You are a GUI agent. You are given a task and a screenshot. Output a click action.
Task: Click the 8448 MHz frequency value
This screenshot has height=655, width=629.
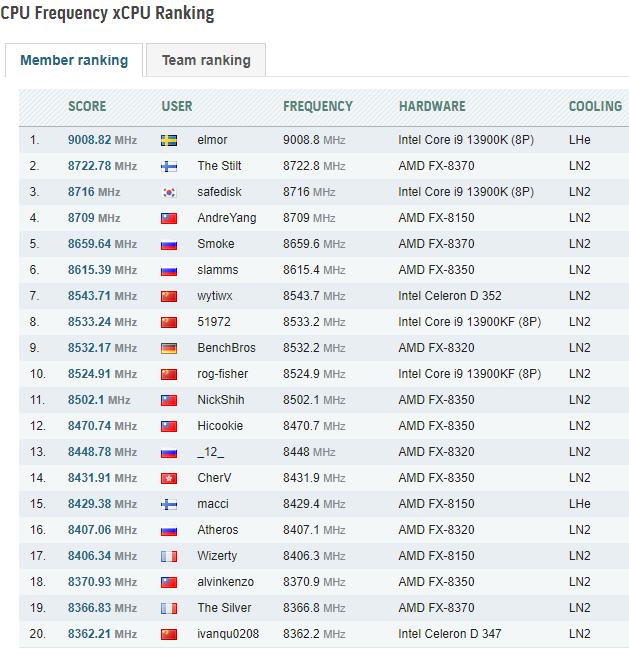[x=309, y=452]
